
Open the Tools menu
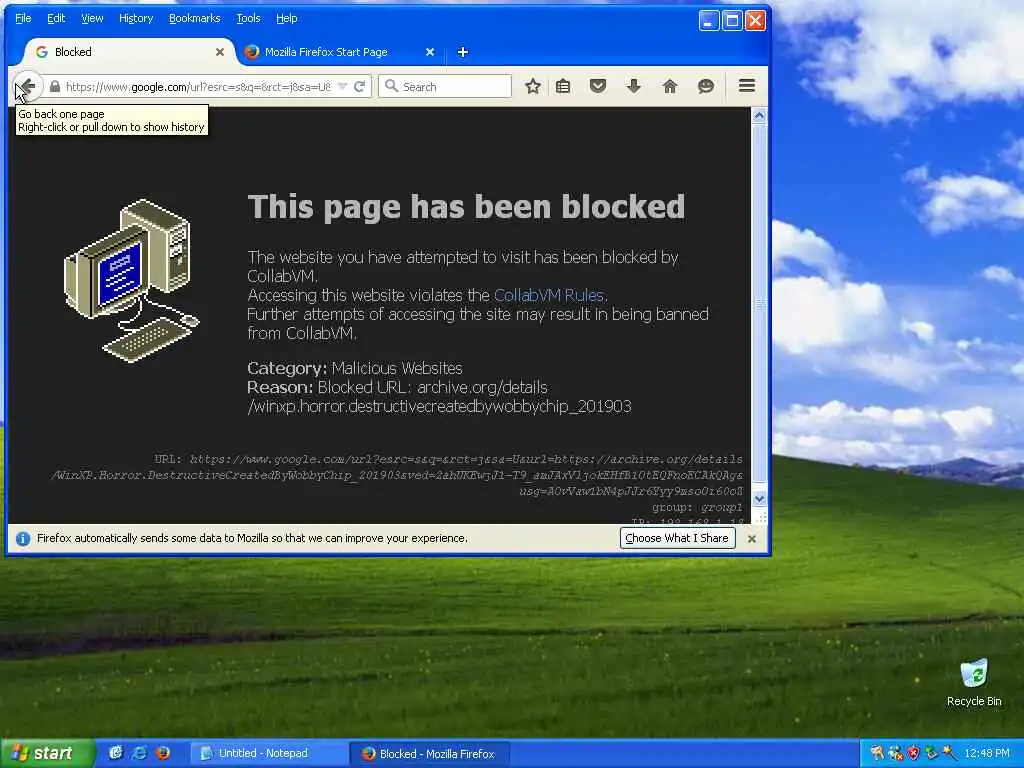coord(248,18)
